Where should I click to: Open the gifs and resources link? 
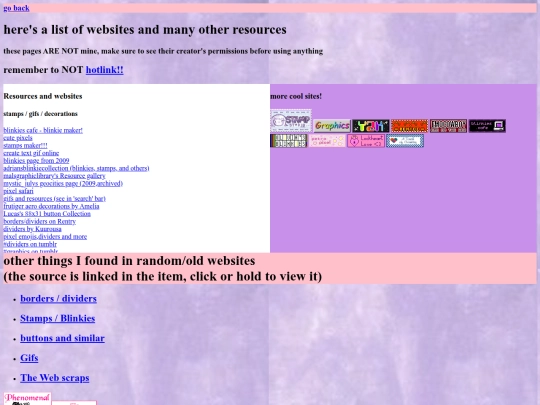tap(54, 198)
